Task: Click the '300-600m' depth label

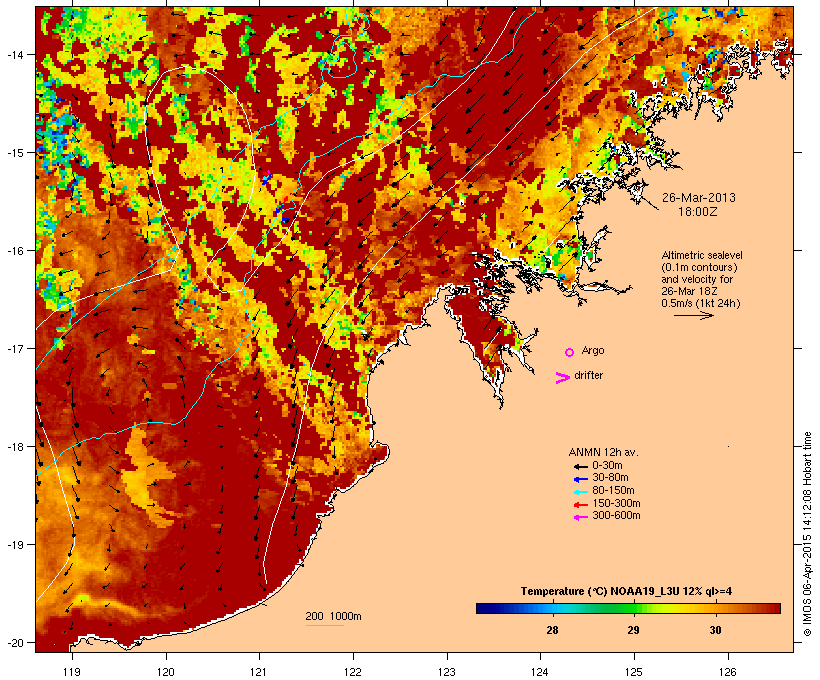Action: tap(616, 516)
